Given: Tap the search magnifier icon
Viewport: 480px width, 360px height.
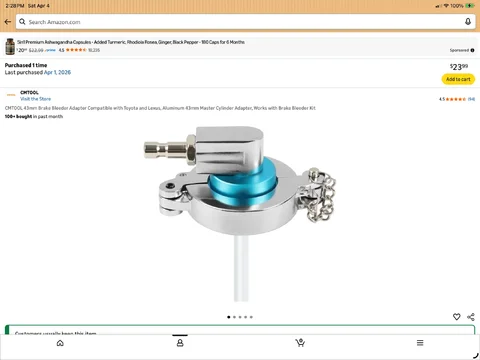Looking at the screenshot, I should coord(22,22).
